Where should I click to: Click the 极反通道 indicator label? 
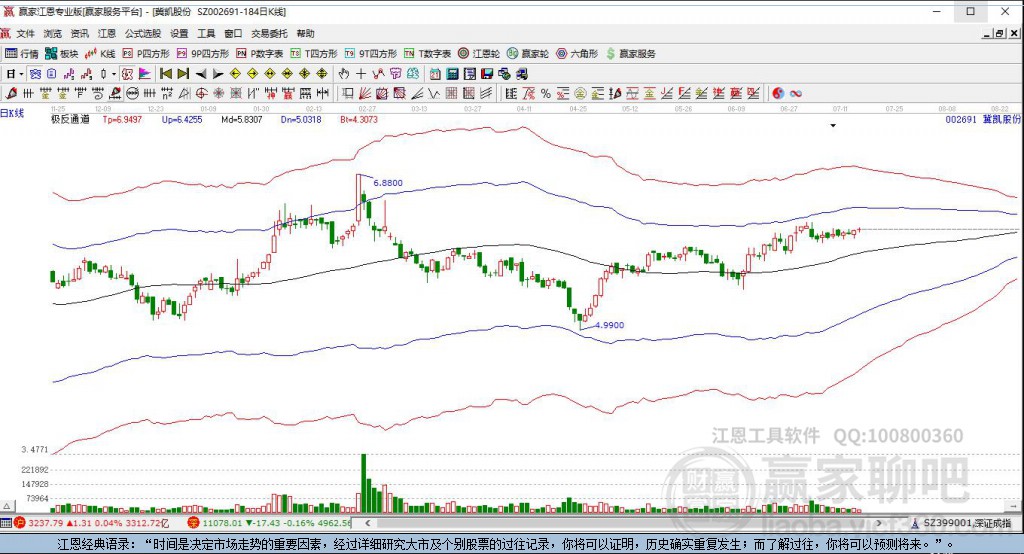coord(70,120)
